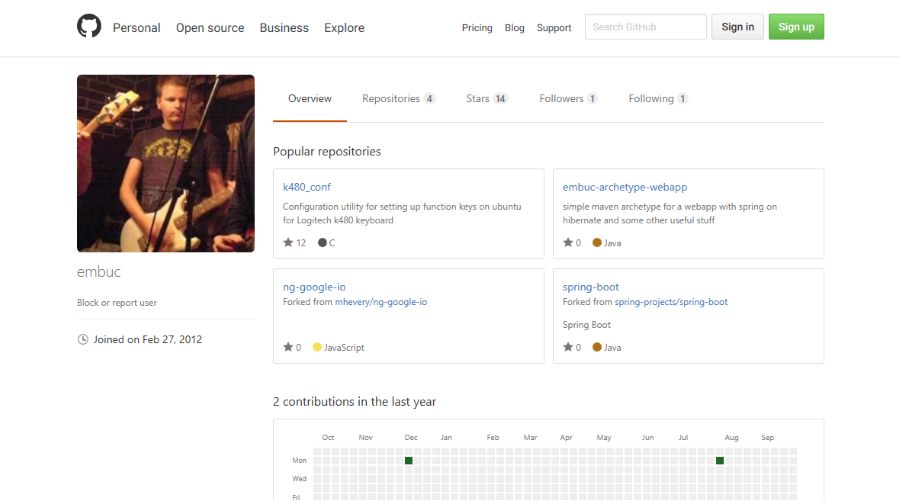Open the Stars tab
Screen dimensions: 900x500
(x=486, y=99)
